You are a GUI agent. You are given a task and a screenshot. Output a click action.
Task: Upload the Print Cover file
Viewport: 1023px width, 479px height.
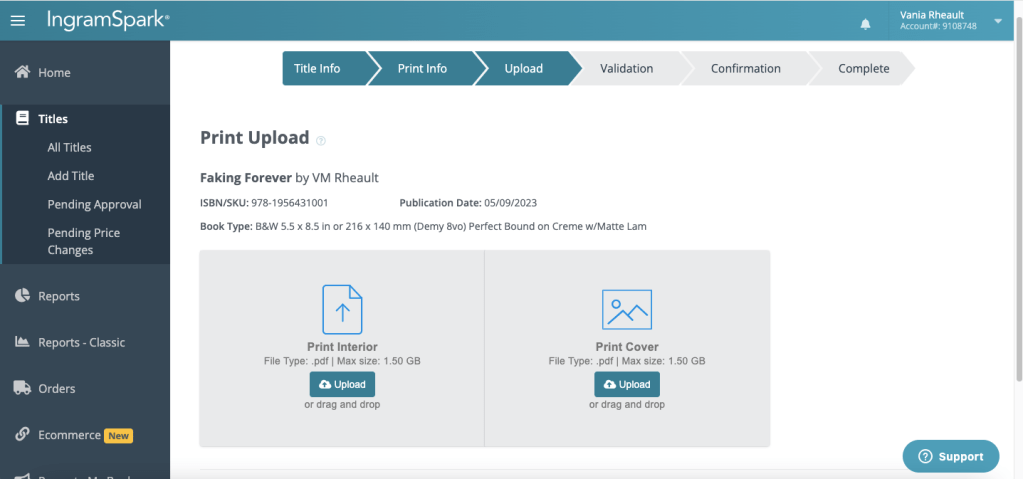(627, 384)
